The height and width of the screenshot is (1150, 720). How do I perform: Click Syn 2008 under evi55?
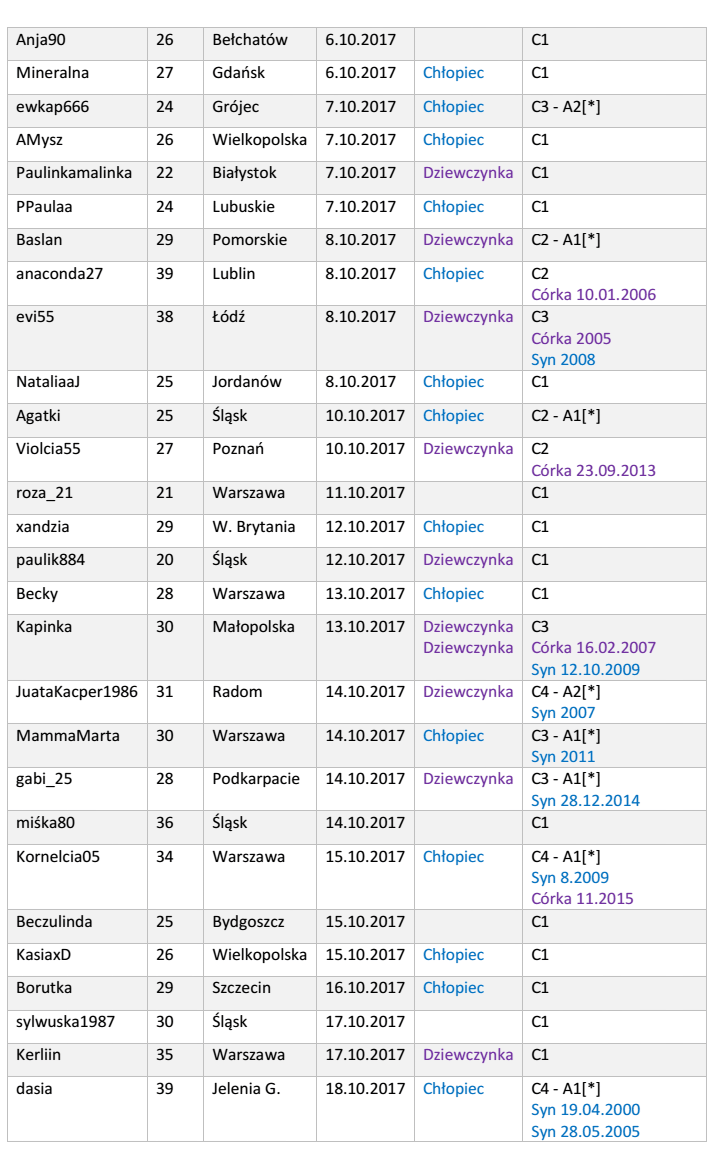click(563, 360)
